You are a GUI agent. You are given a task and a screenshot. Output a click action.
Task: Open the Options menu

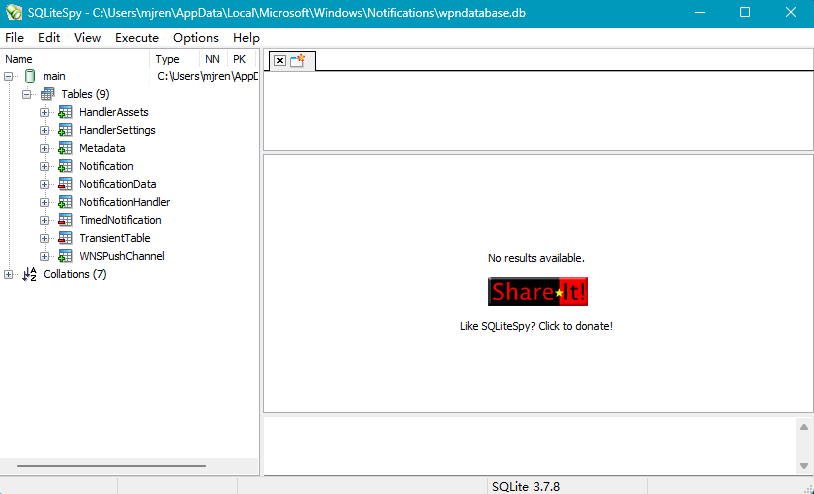196,37
